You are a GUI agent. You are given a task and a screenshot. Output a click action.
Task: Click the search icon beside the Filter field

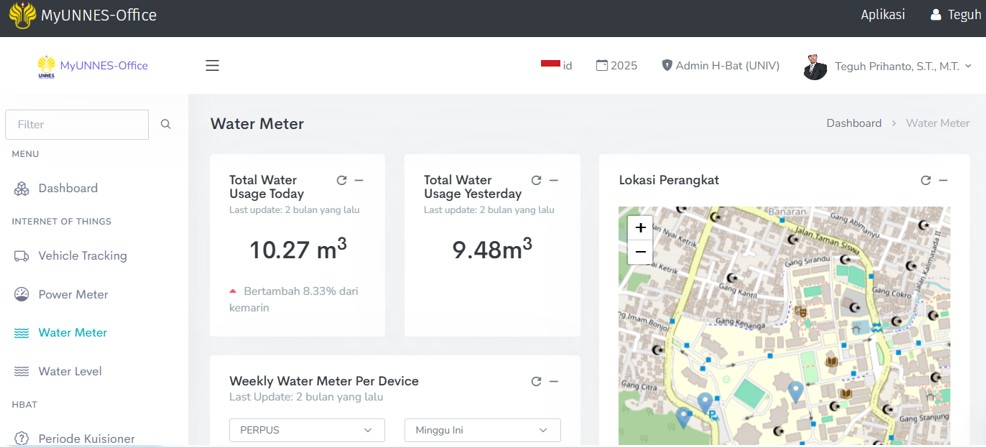166,125
